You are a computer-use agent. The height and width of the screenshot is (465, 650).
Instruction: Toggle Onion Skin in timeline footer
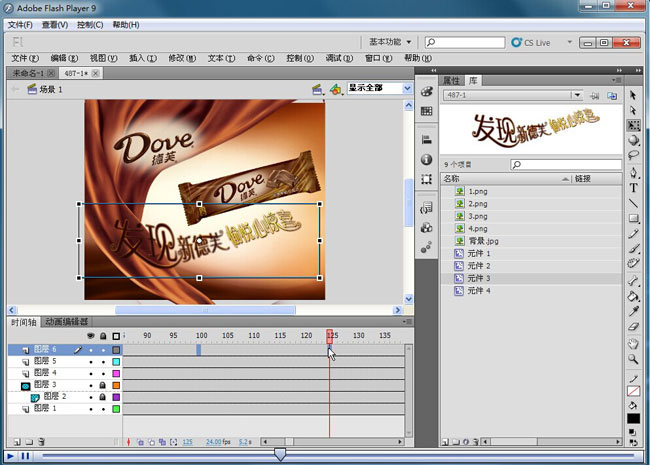[141, 442]
